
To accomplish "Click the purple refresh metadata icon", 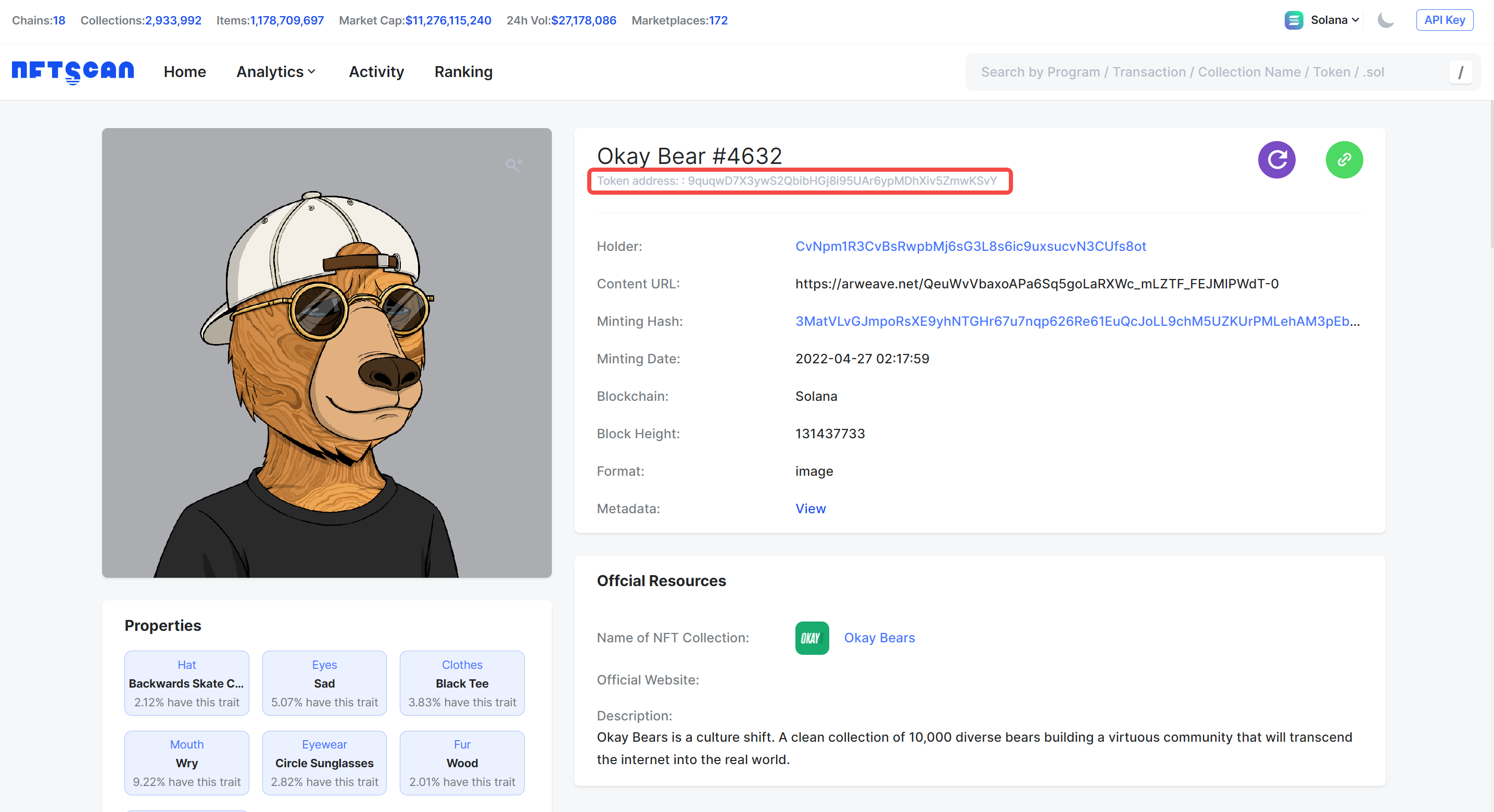I will [1276, 159].
